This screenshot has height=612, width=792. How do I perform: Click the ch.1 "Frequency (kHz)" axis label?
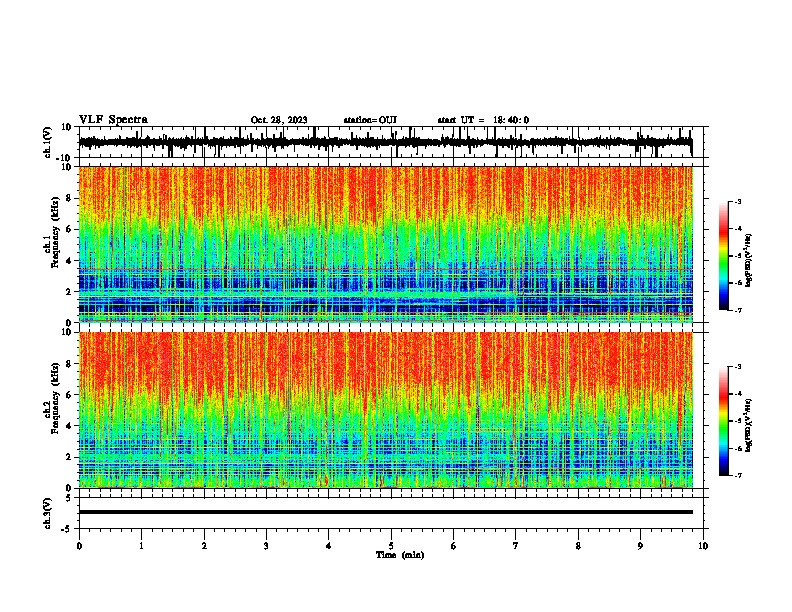tap(55, 232)
